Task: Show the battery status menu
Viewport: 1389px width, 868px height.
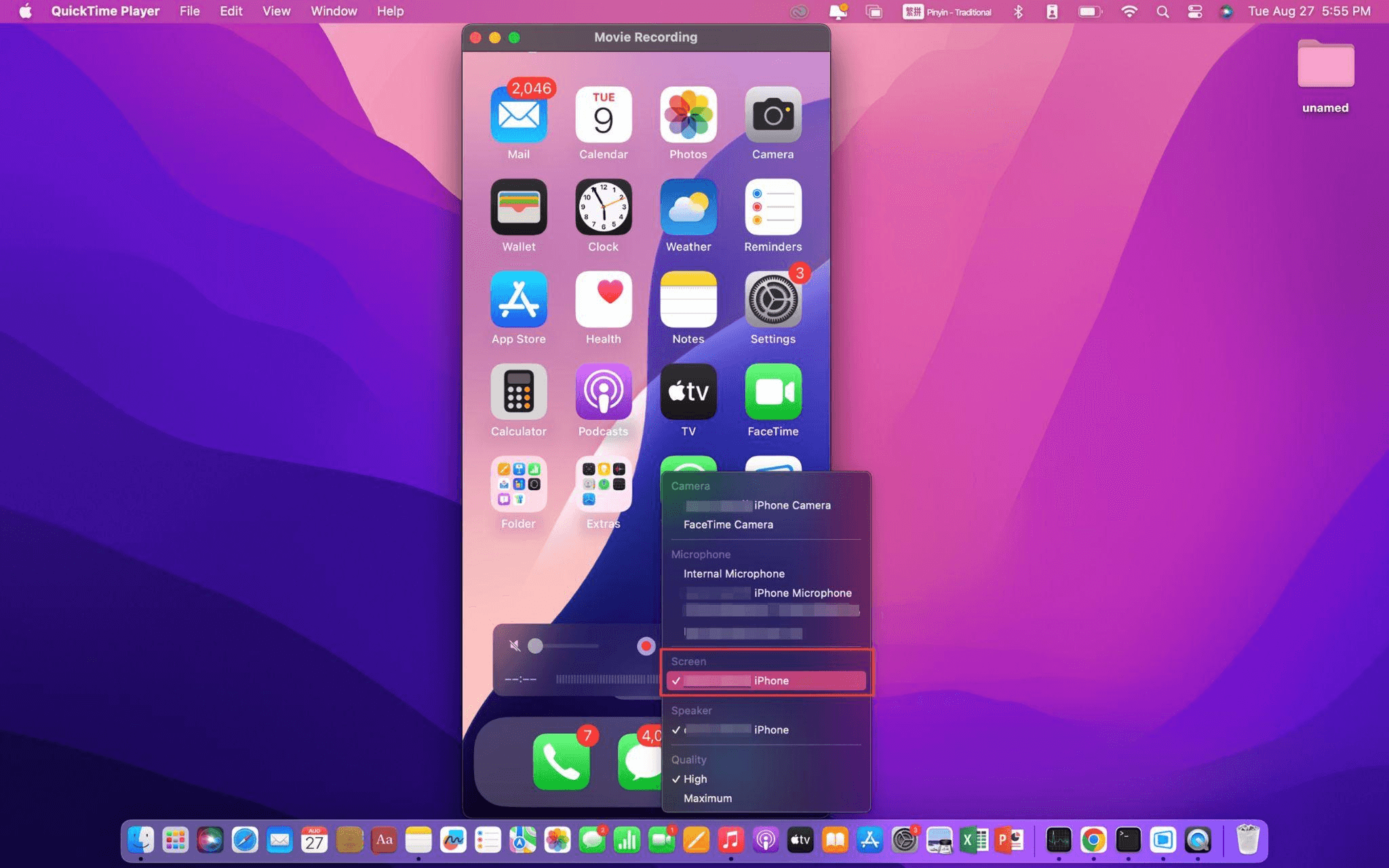Action: click(x=1090, y=12)
